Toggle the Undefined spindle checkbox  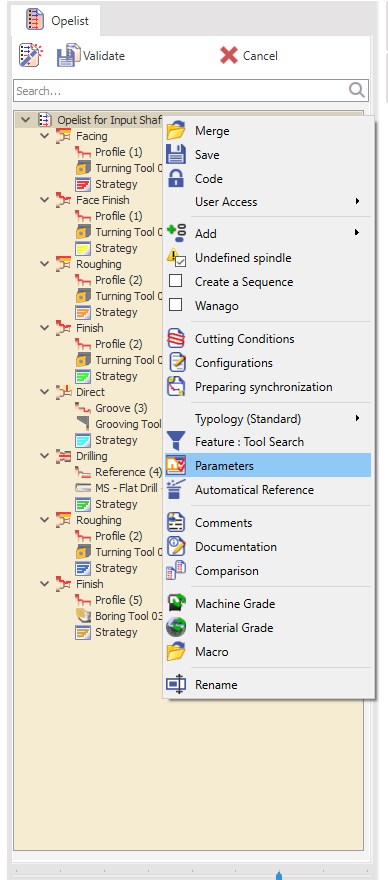click(x=180, y=261)
